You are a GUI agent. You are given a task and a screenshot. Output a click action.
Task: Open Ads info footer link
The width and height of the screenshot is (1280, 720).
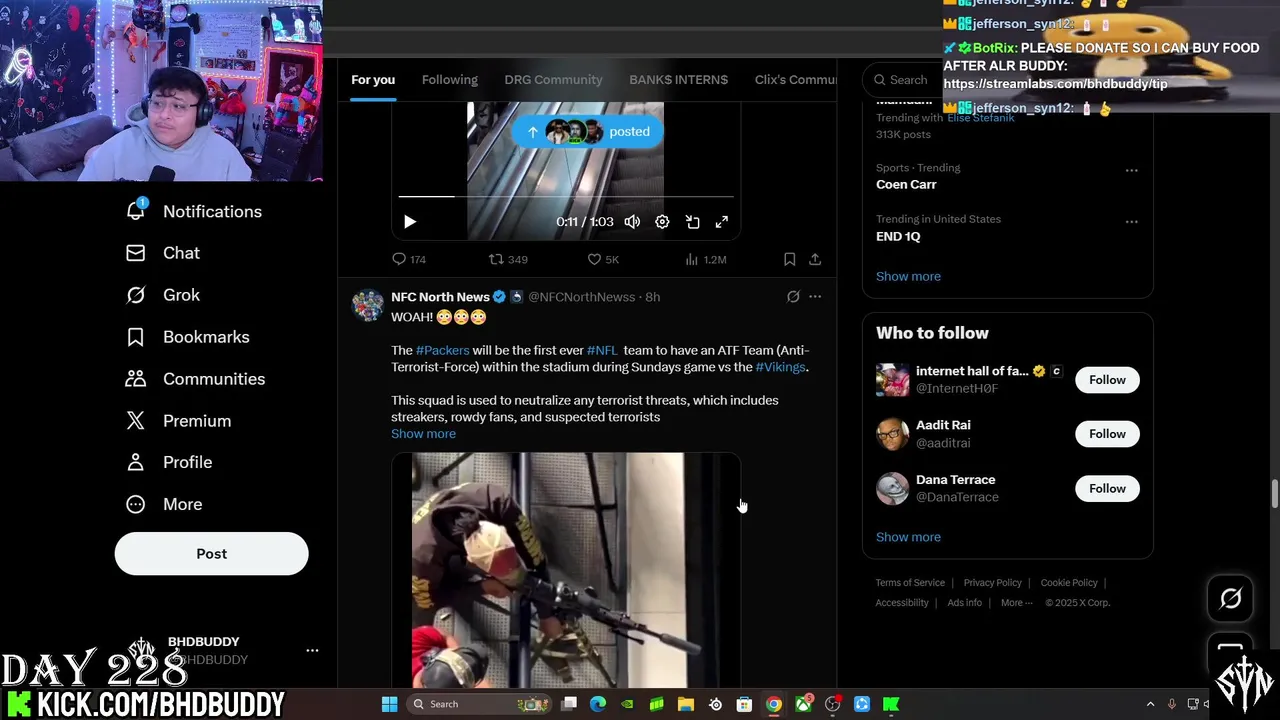pyautogui.click(x=965, y=603)
